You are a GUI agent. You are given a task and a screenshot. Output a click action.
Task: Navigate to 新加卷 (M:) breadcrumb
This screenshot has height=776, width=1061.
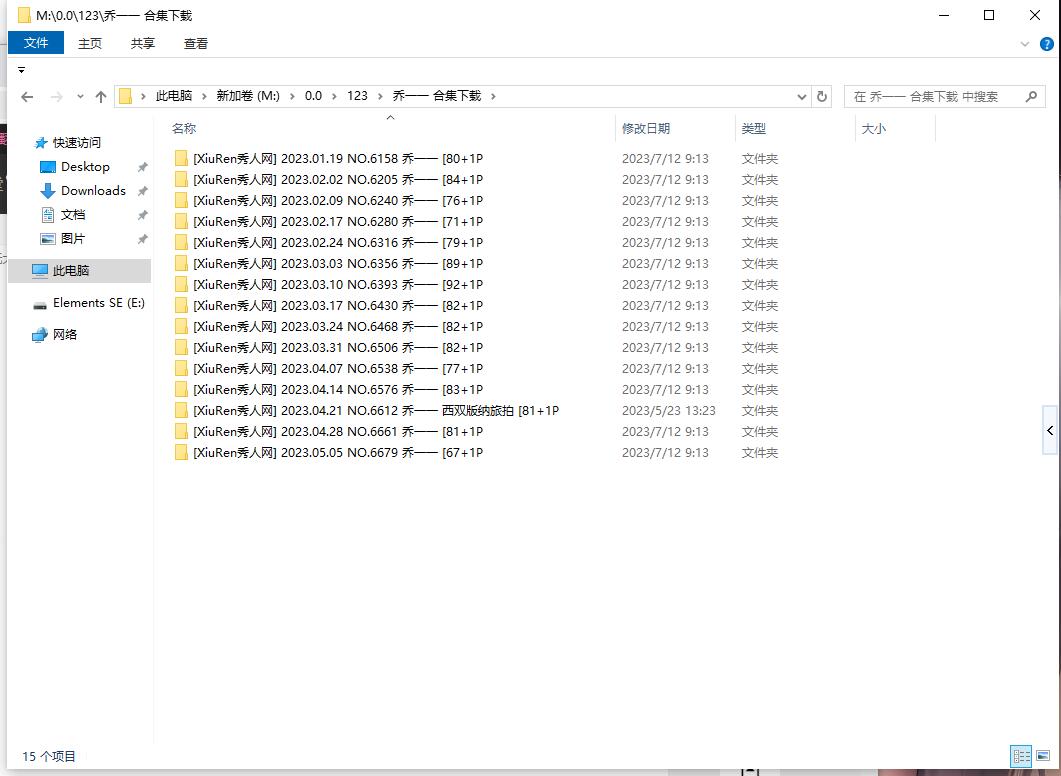pyautogui.click(x=248, y=96)
